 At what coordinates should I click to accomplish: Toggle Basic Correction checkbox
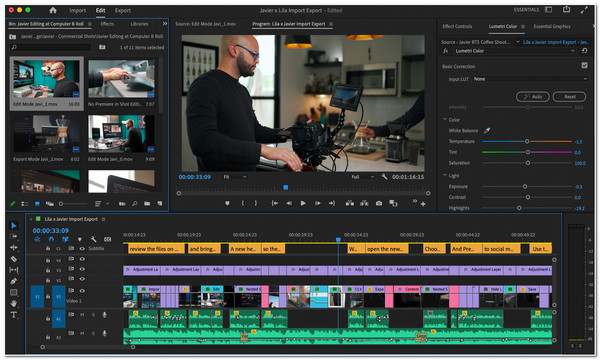point(584,65)
